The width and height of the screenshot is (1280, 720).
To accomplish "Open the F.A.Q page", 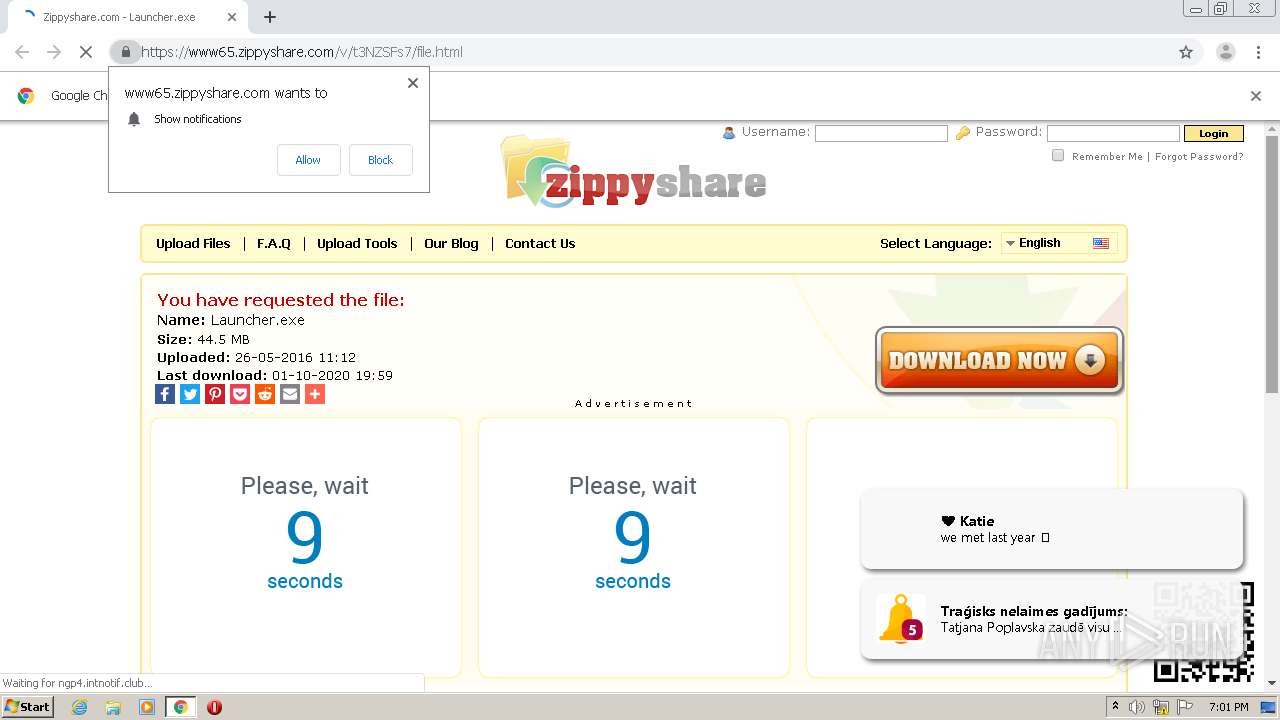I will [x=274, y=243].
